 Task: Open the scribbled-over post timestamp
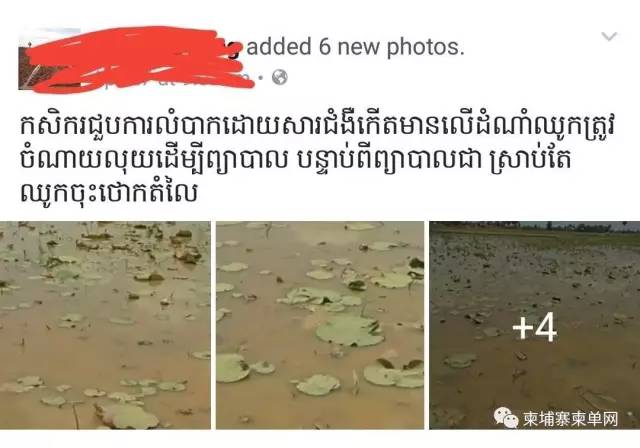171,77
